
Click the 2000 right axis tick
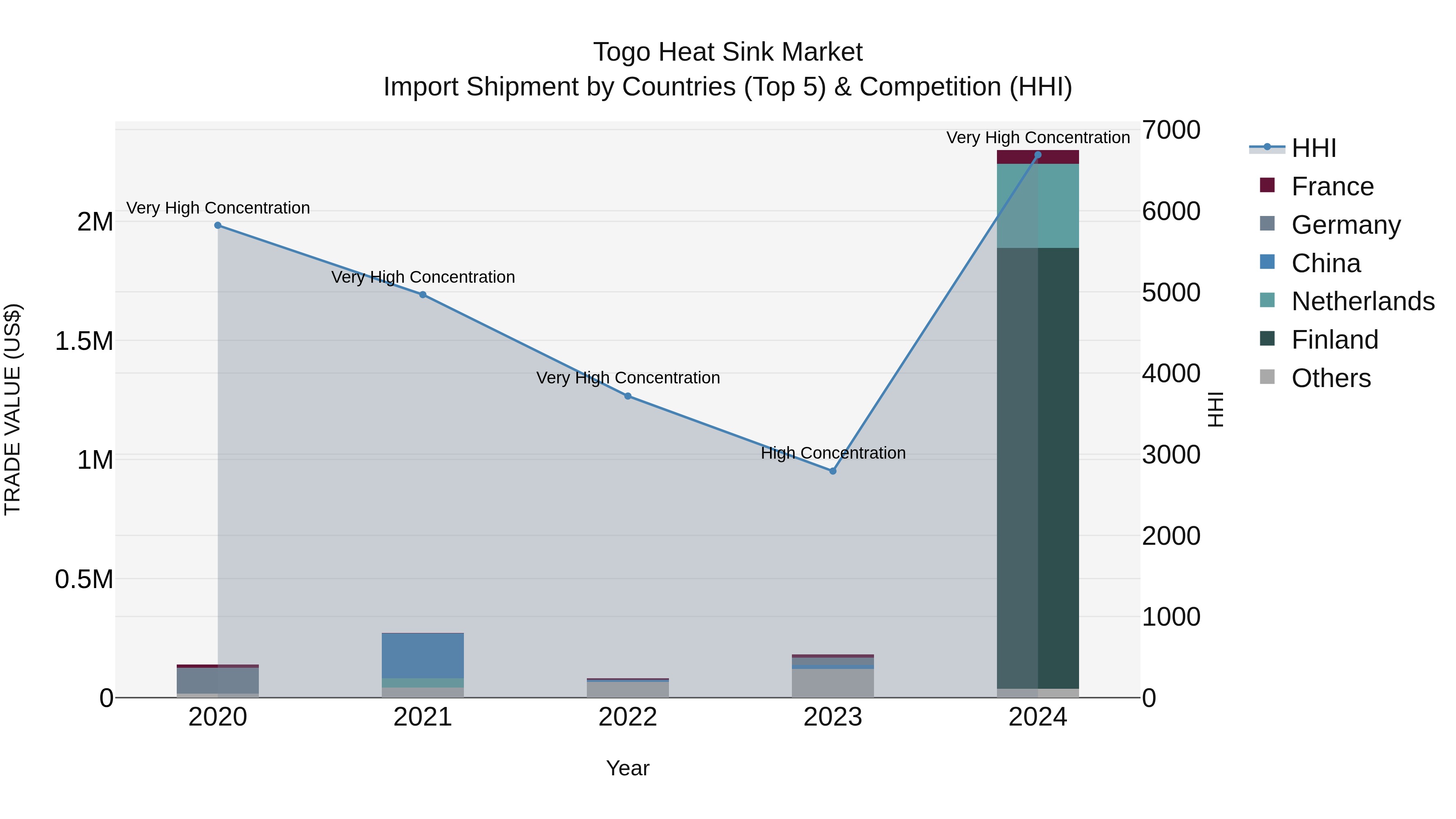[1171, 535]
